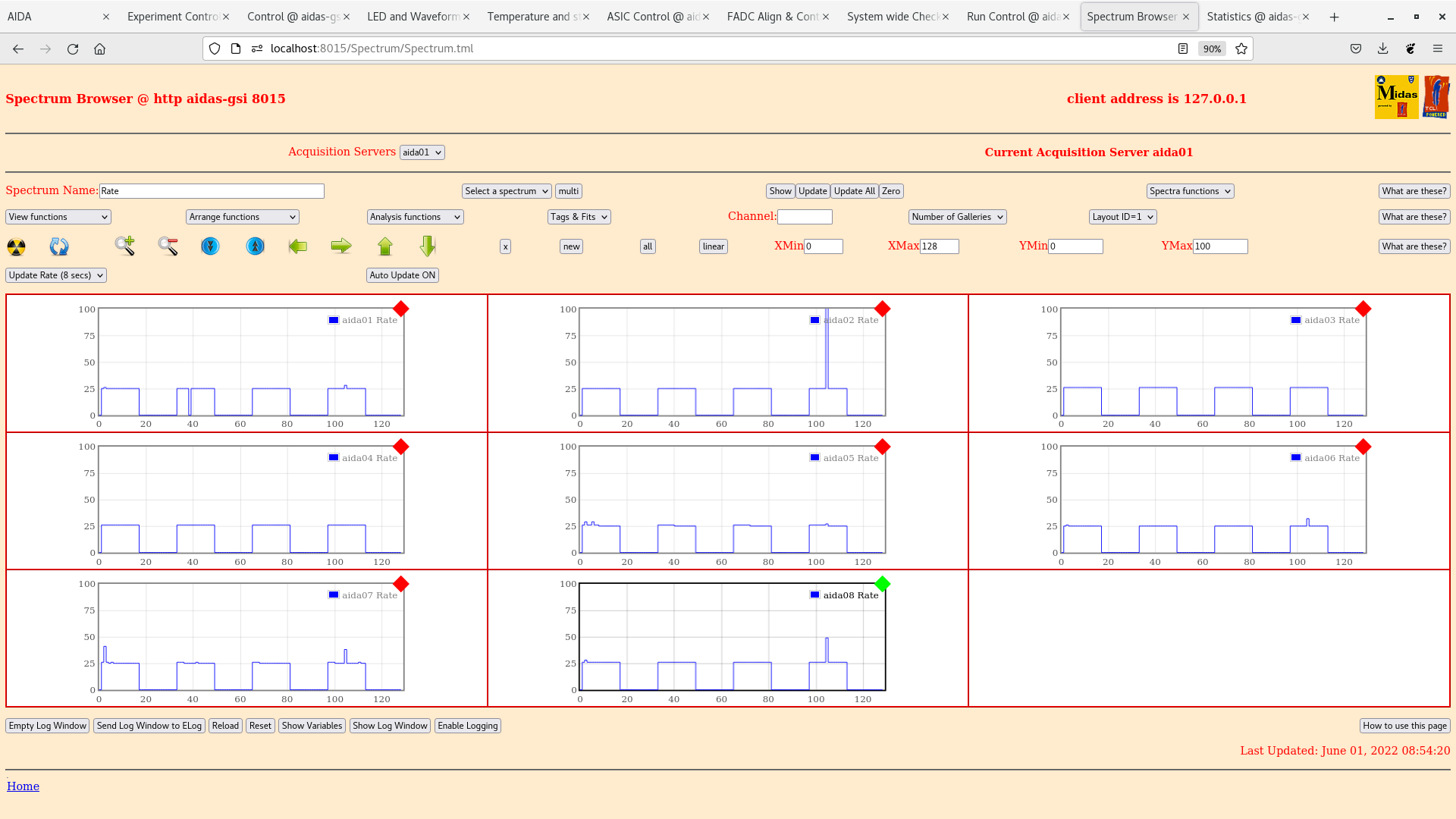
Task: Click the zoom out magnifier icon
Action: click(x=168, y=246)
